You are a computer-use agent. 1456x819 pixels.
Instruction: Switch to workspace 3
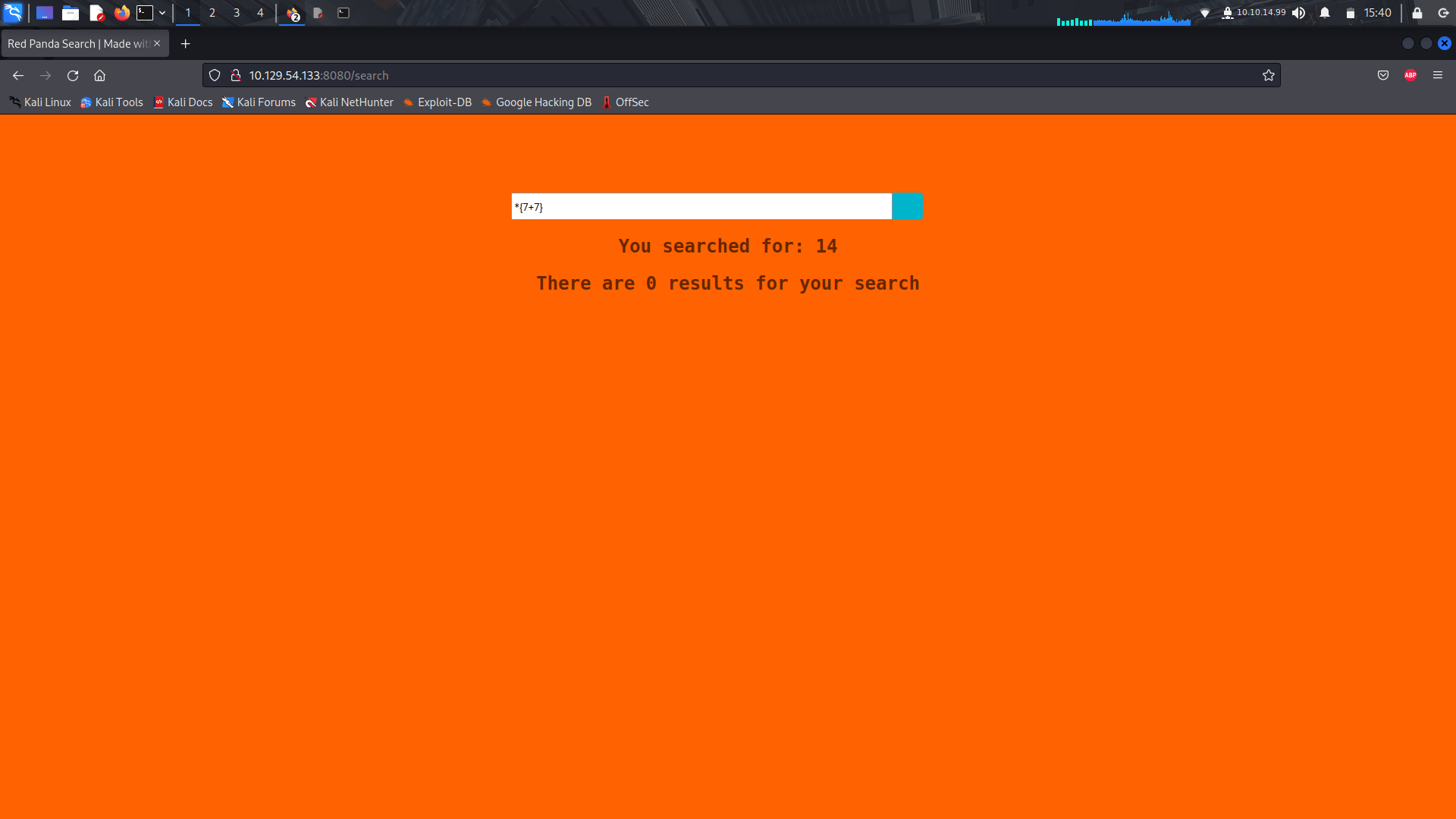236,13
